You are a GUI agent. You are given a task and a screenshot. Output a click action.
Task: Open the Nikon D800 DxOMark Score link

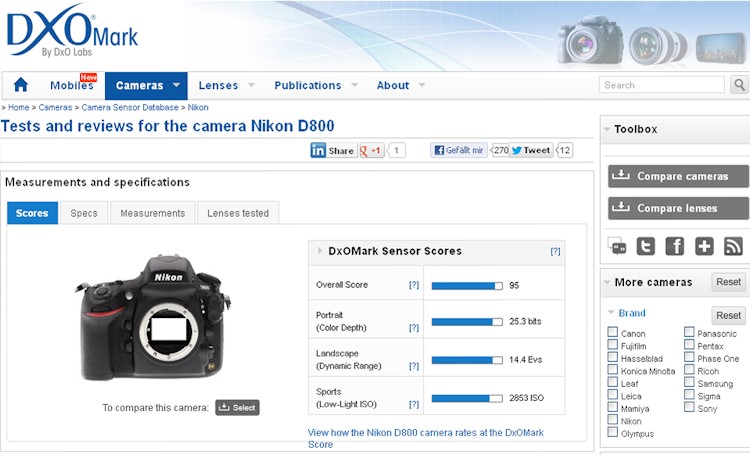(x=426, y=438)
